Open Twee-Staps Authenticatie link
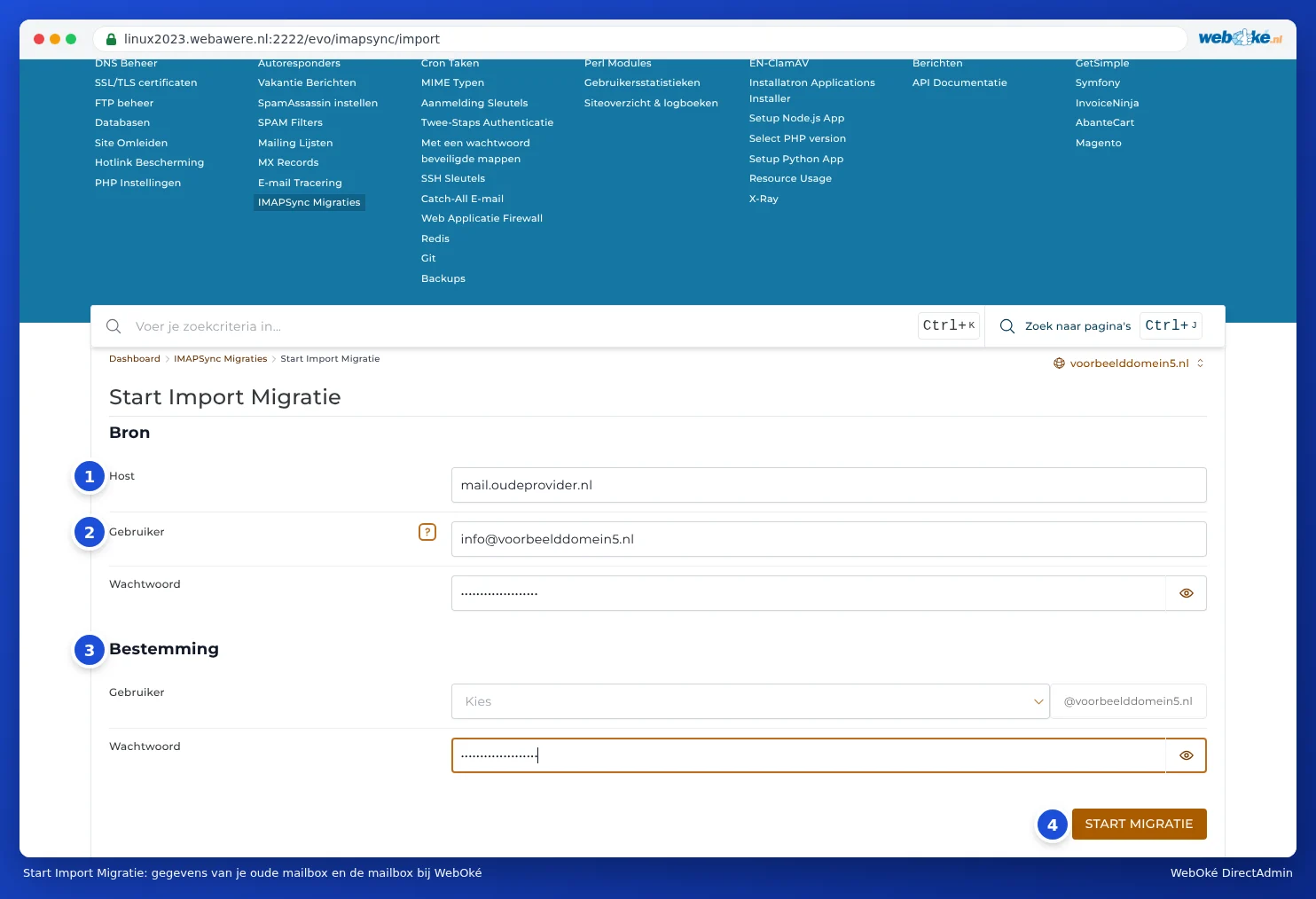Image resolution: width=1316 pixels, height=899 pixels. coord(487,123)
